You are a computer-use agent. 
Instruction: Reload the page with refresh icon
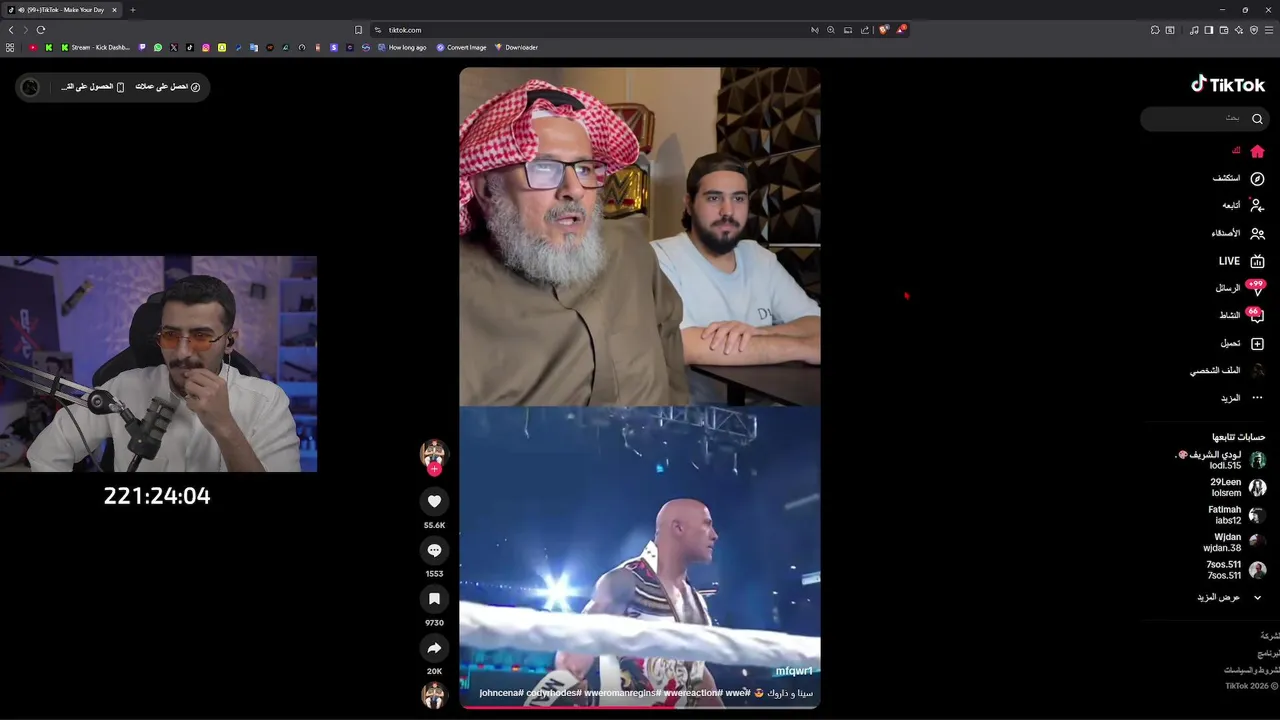41,30
